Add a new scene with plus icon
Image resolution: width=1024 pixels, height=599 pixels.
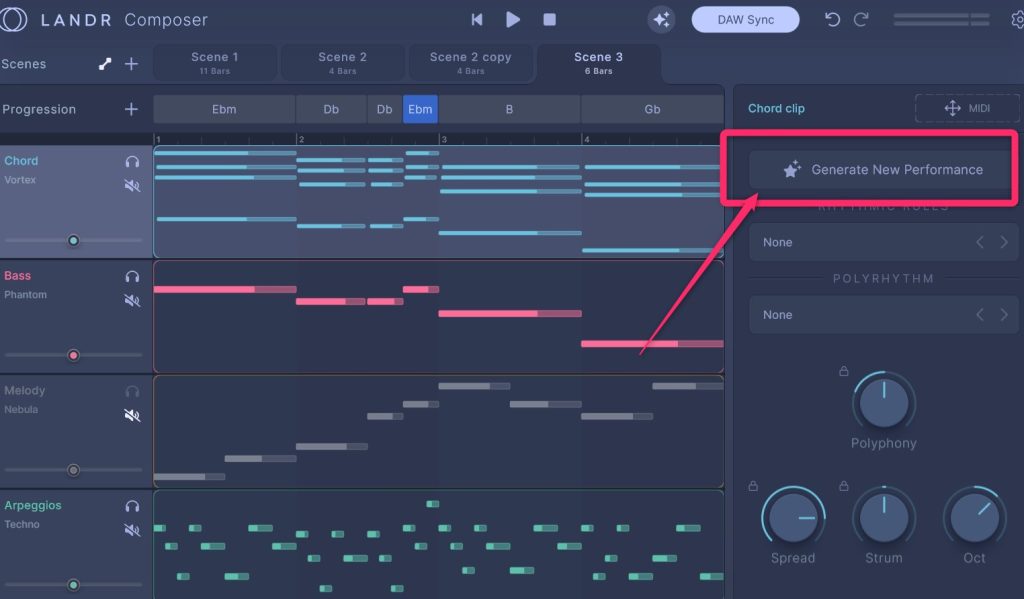point(131,64)
